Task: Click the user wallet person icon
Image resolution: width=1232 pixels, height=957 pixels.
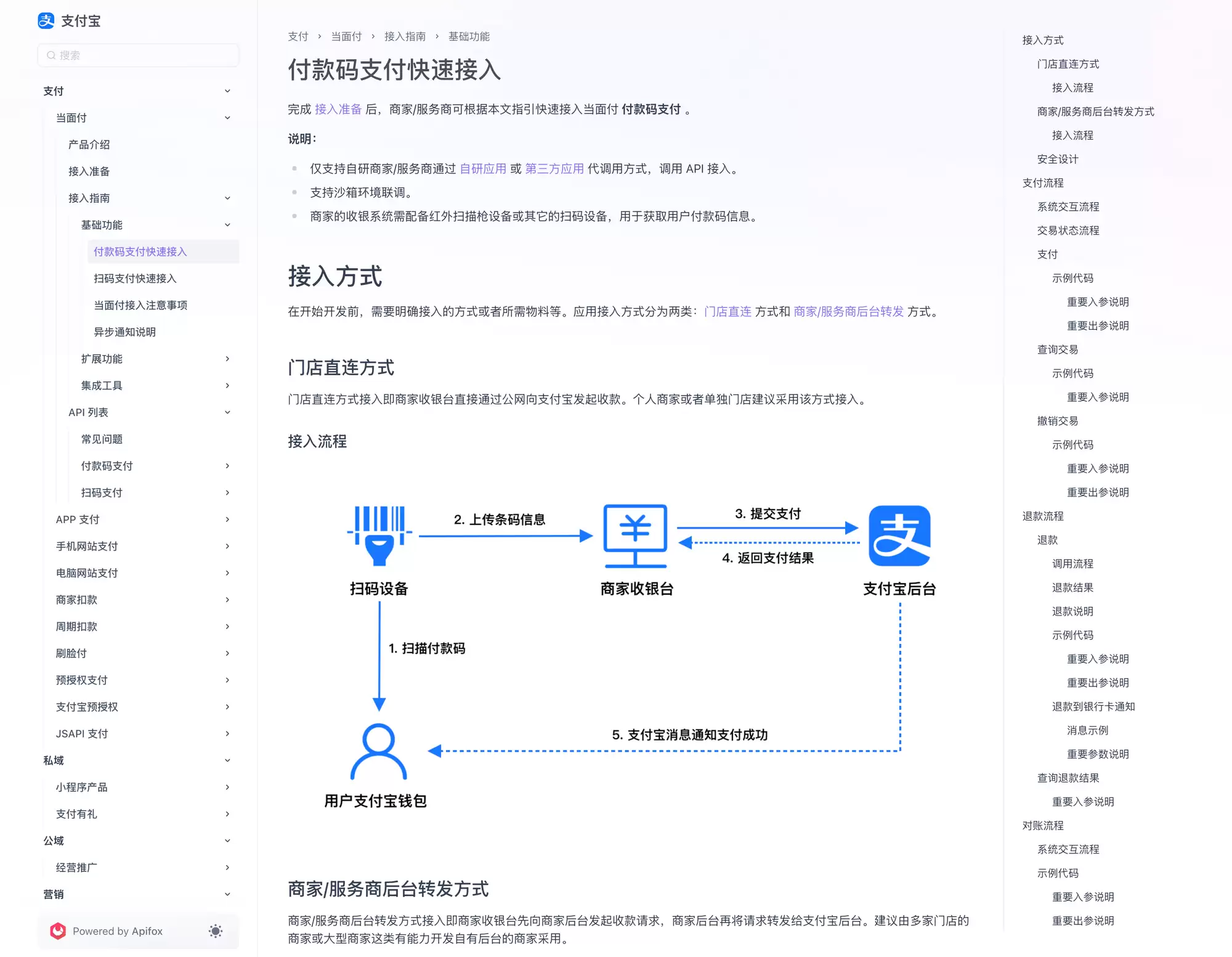Action: pos(378,752)
